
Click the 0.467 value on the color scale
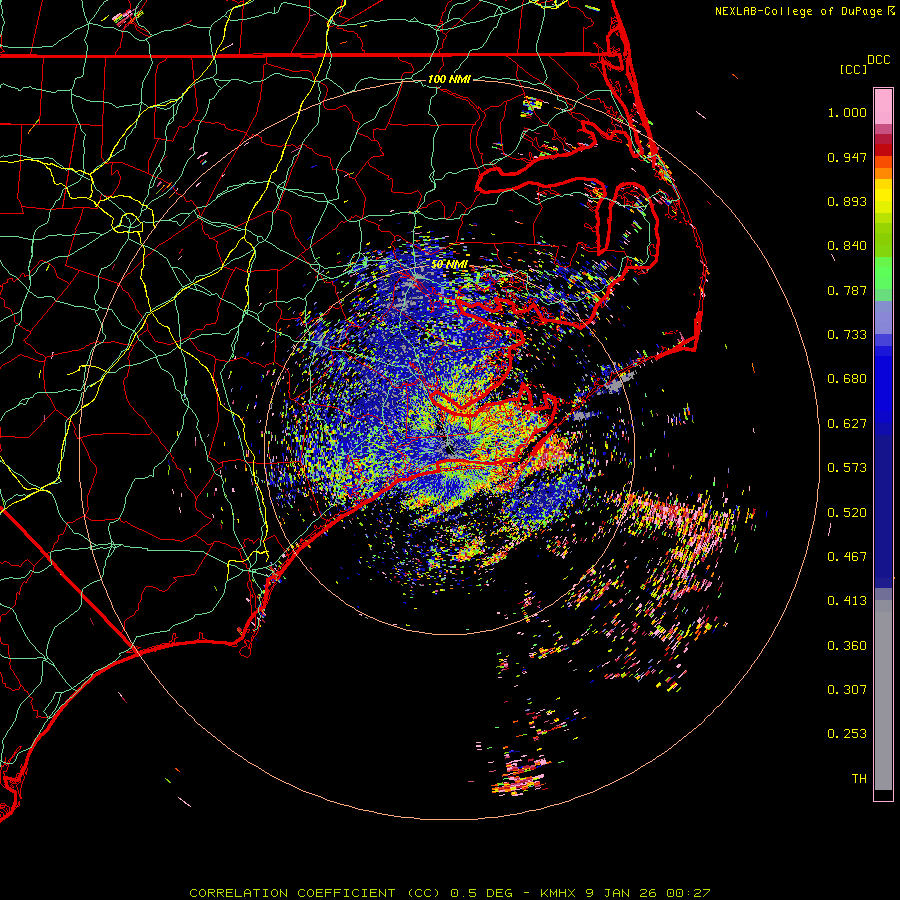847,557
